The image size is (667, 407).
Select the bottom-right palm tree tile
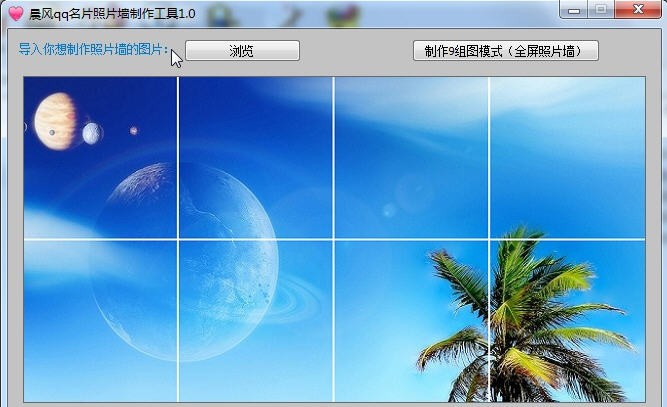[567, 321]
